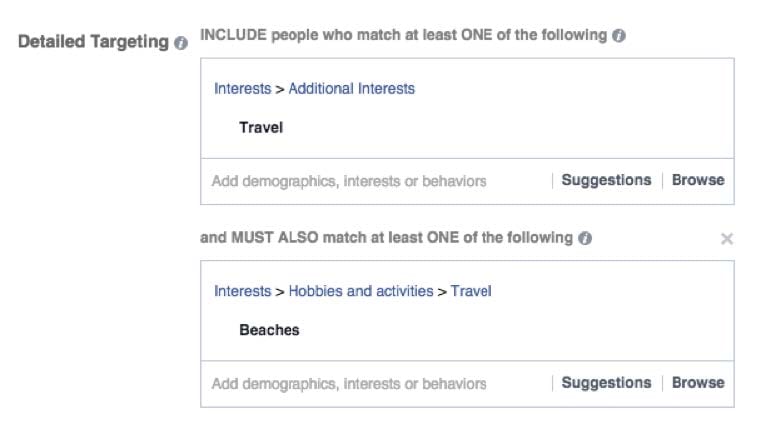Click the Travel breadcrumb in the MUST ALSO box
Image resolution: width=776 pixels, height=424 pixels.
tap(471, 291)
